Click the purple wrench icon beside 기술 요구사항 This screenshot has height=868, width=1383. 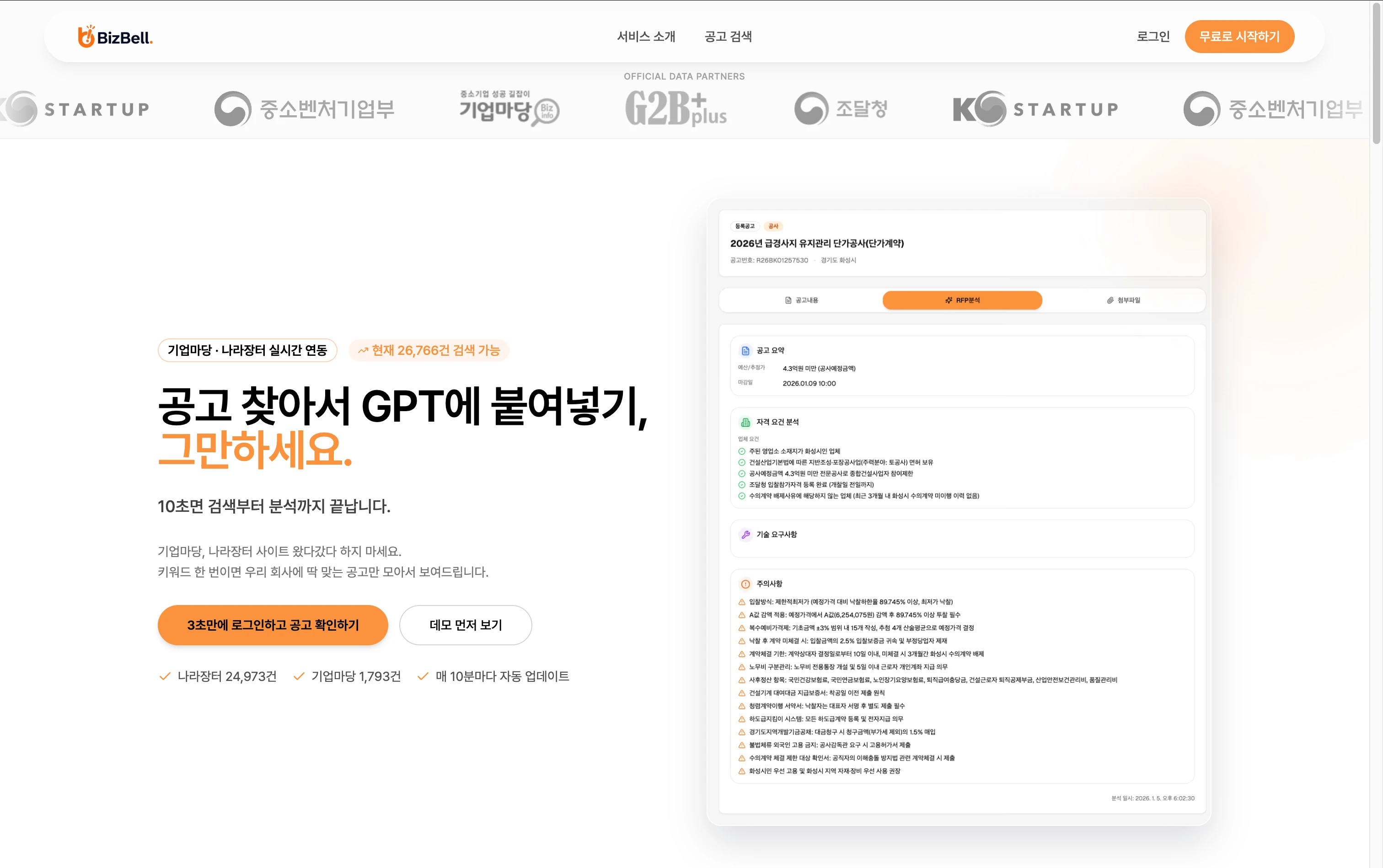(x=745, y=535)
